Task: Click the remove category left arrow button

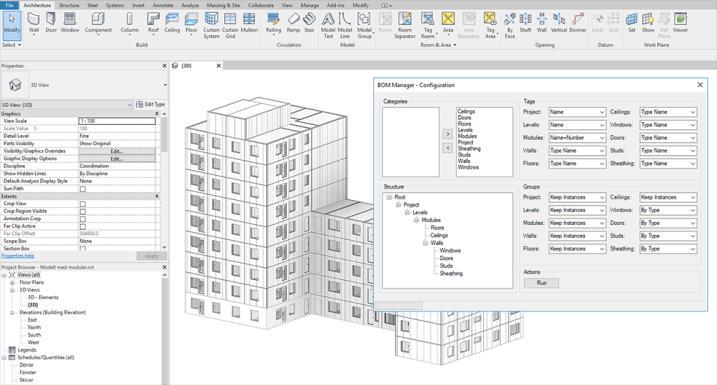Action: click(x=448, y=148)
